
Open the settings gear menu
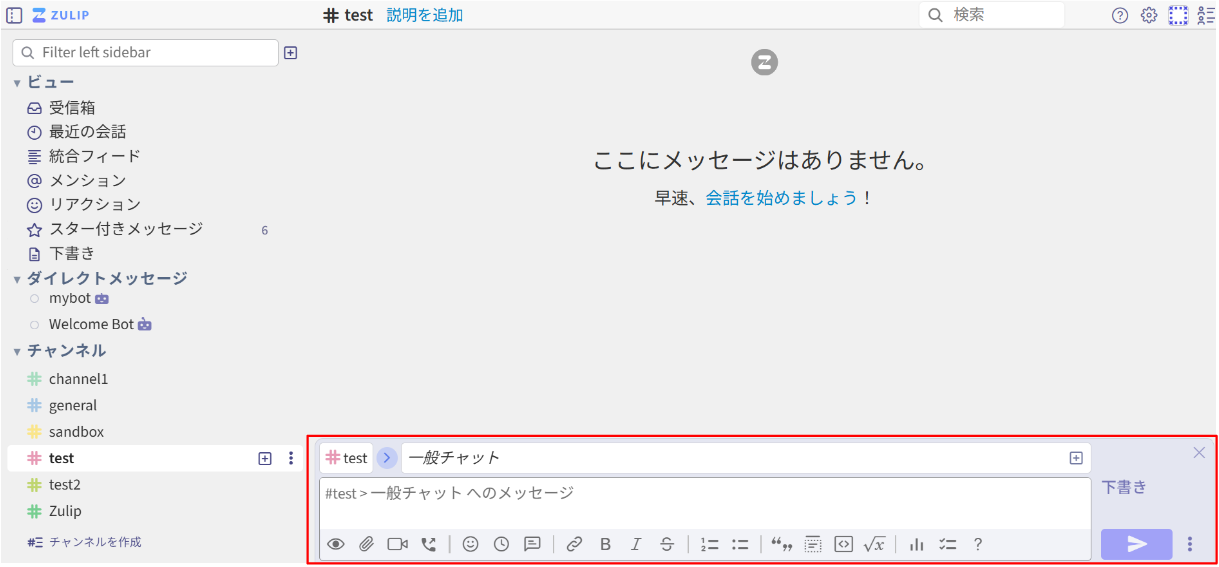1149,15
